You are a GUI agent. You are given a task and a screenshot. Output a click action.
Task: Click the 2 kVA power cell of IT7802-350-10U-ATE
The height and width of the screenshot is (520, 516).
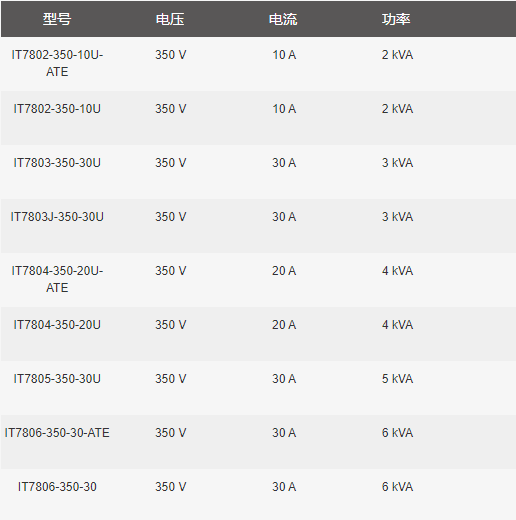pyautogui.click(x=397, y=55)
